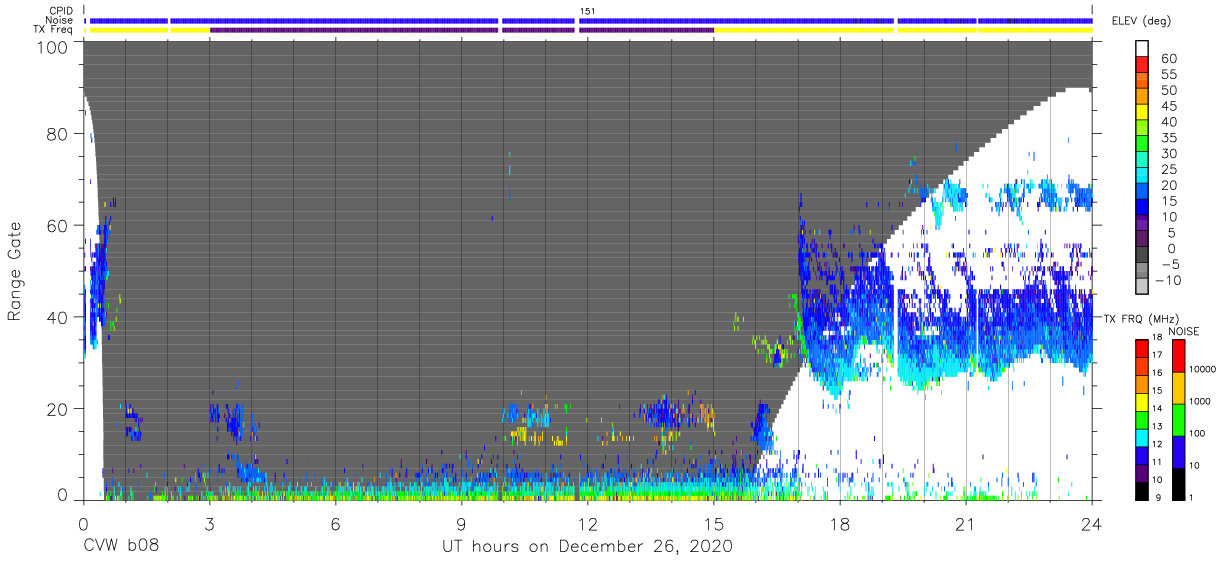The width and height of the screenshot is (1228, 567).
Task: Click the light gray bottom elevation colorbar segment
Action: click(x=1143, y=285)
